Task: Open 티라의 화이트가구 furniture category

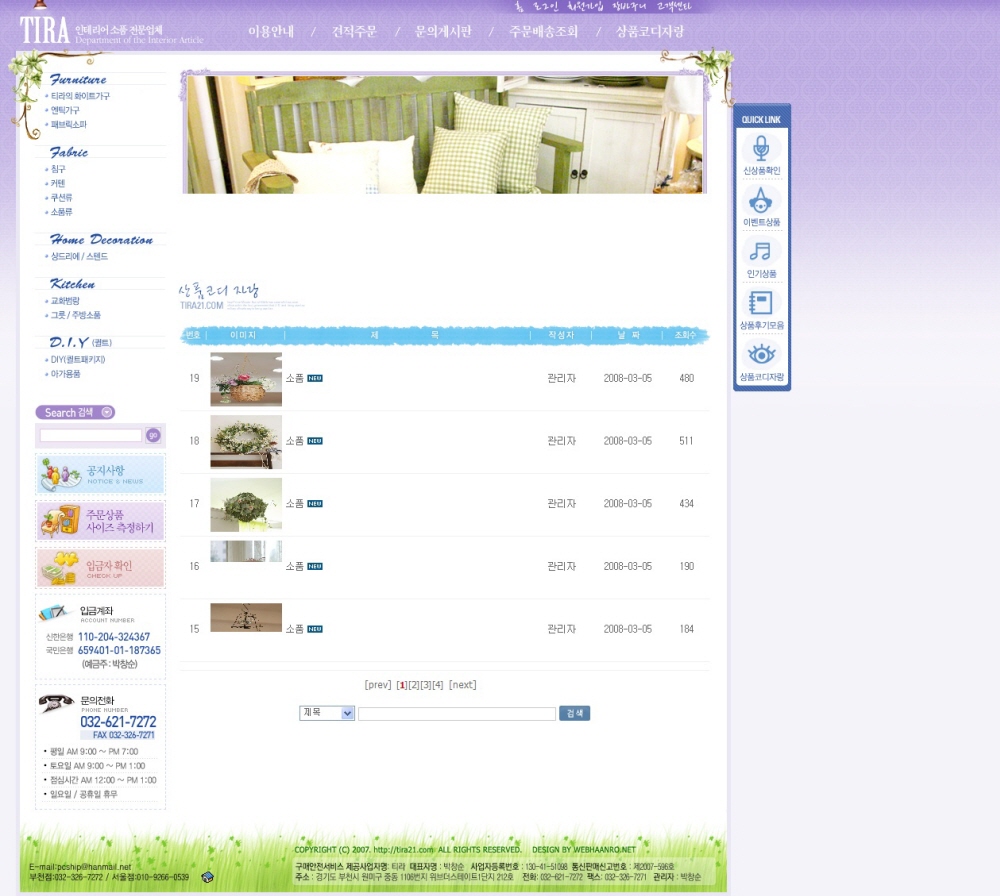Action: (80, 96)
